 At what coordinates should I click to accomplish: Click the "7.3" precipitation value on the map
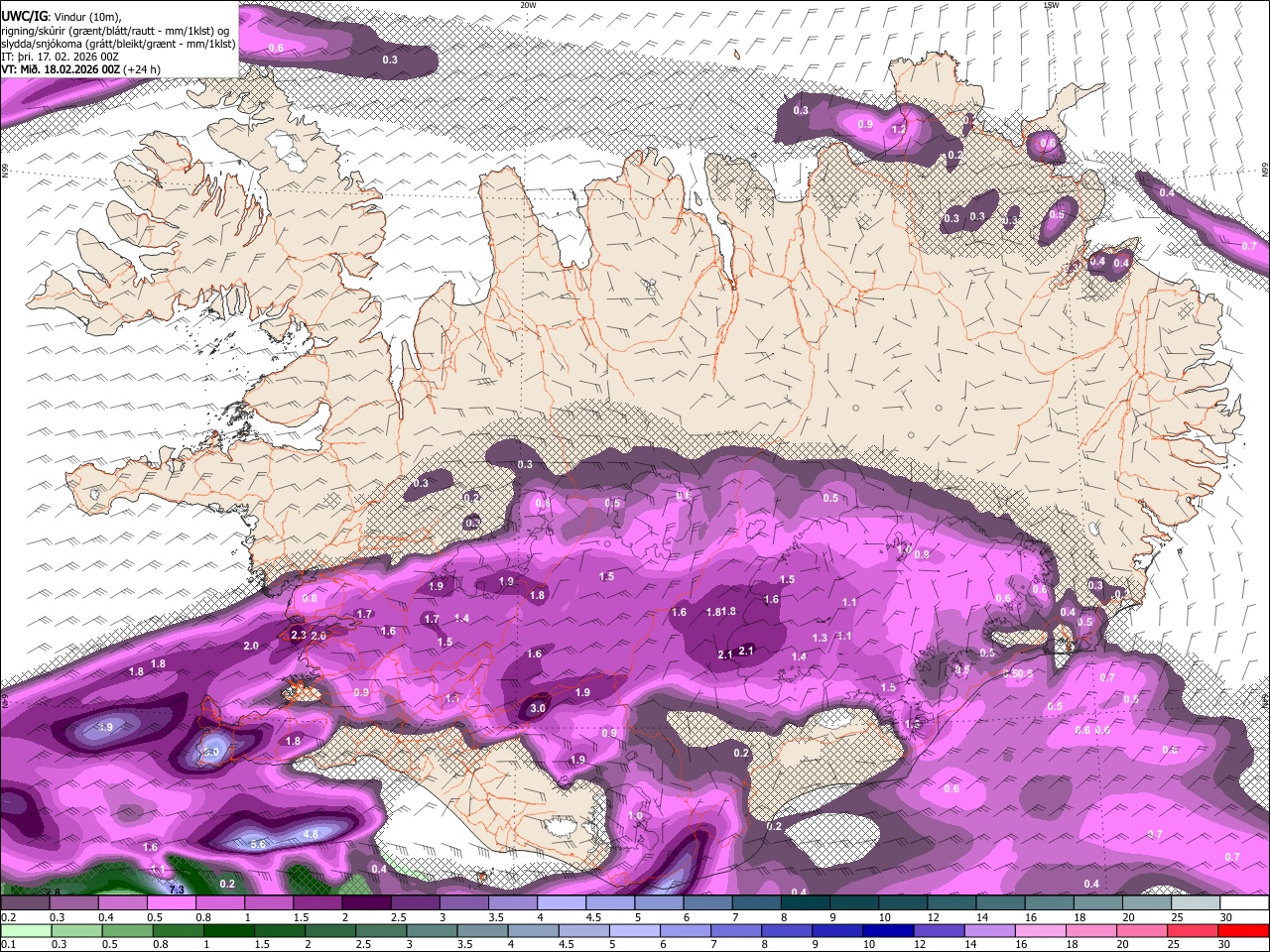pos(177,891)
